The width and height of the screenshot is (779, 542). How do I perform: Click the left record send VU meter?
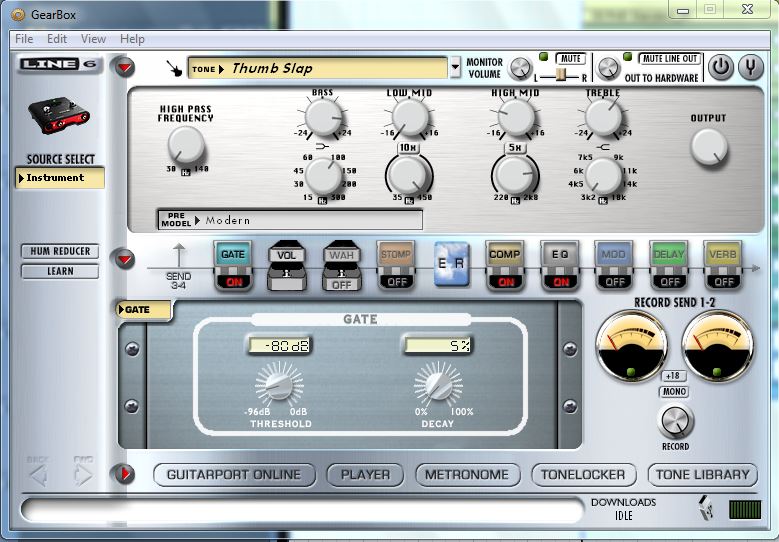pyautogui.click(x=631, y=346)
